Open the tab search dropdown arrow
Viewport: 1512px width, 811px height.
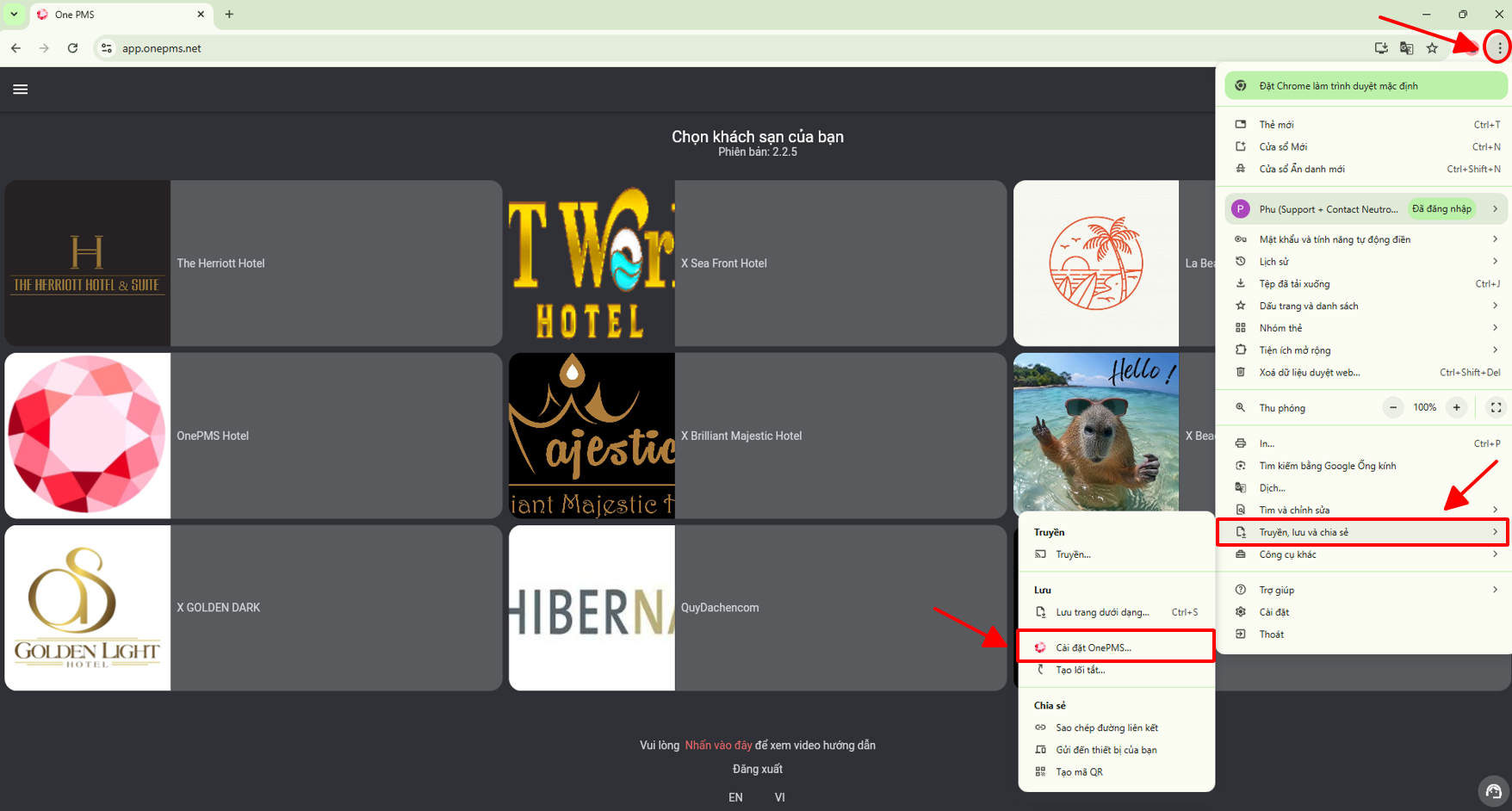(14, 15)
